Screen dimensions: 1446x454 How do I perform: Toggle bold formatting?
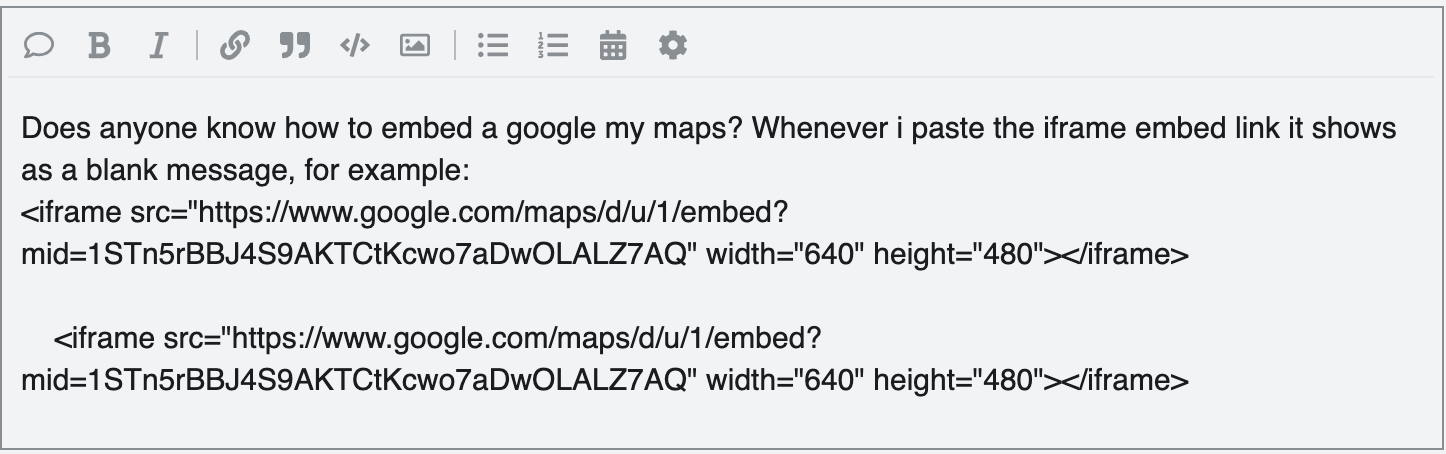pyautogui.click(x=99, y=46)
